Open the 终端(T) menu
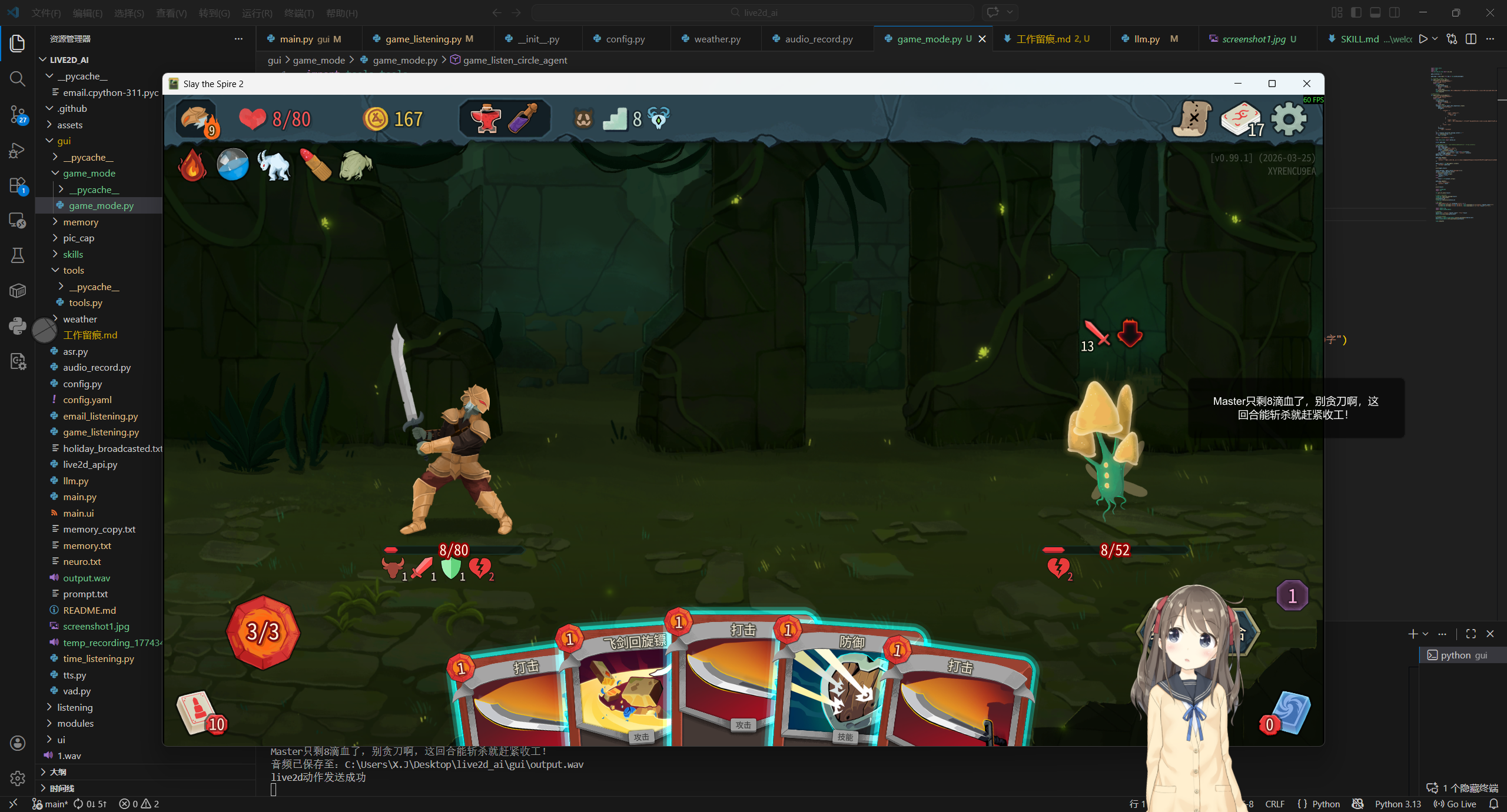The height and width of the screenshot is (812, 1507). [x=298, y=13]
